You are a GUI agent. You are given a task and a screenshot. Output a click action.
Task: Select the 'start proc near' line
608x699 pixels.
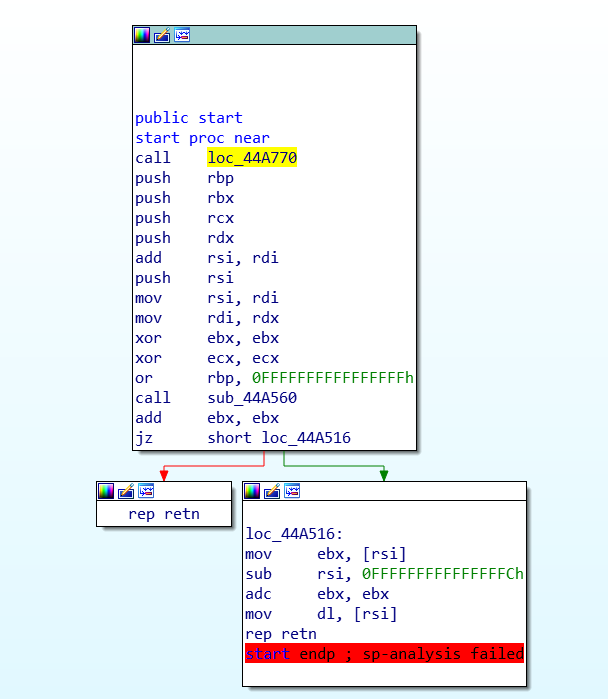point(202,138)
